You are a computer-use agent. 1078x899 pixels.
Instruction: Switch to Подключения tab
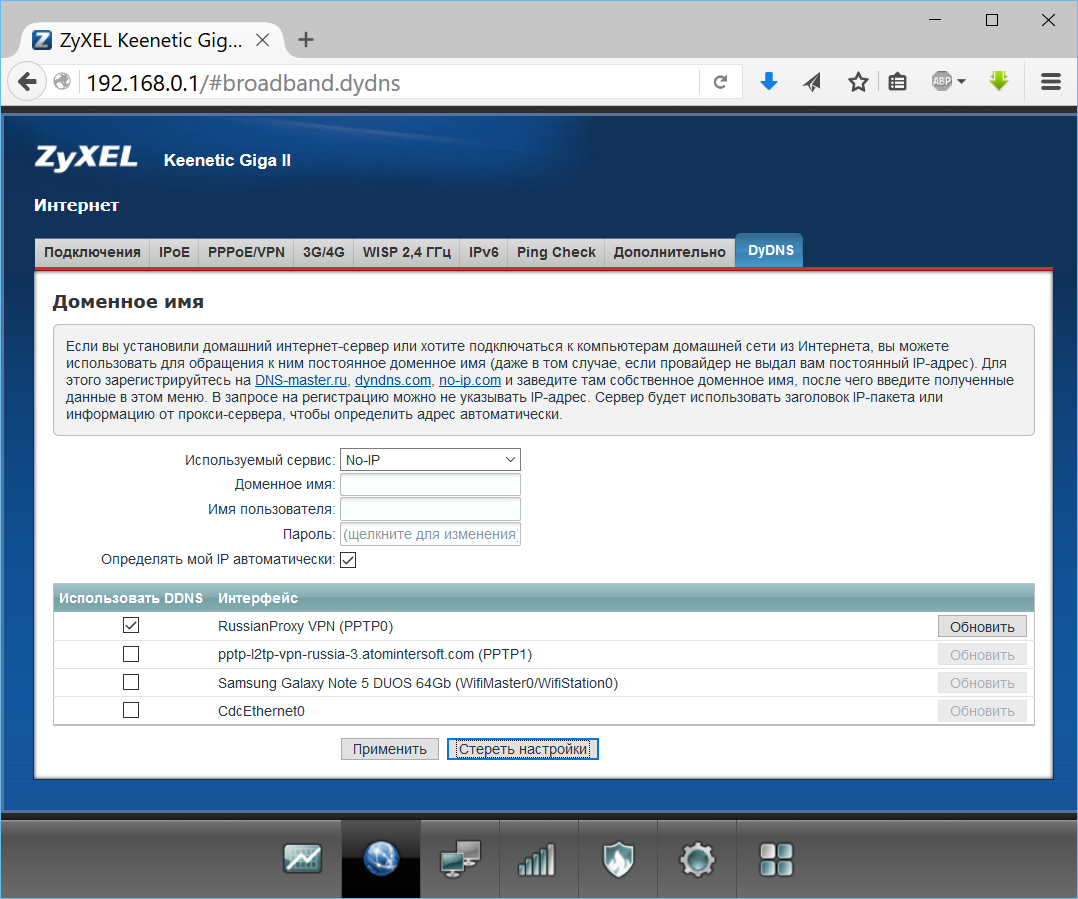[x=92, y=252]
